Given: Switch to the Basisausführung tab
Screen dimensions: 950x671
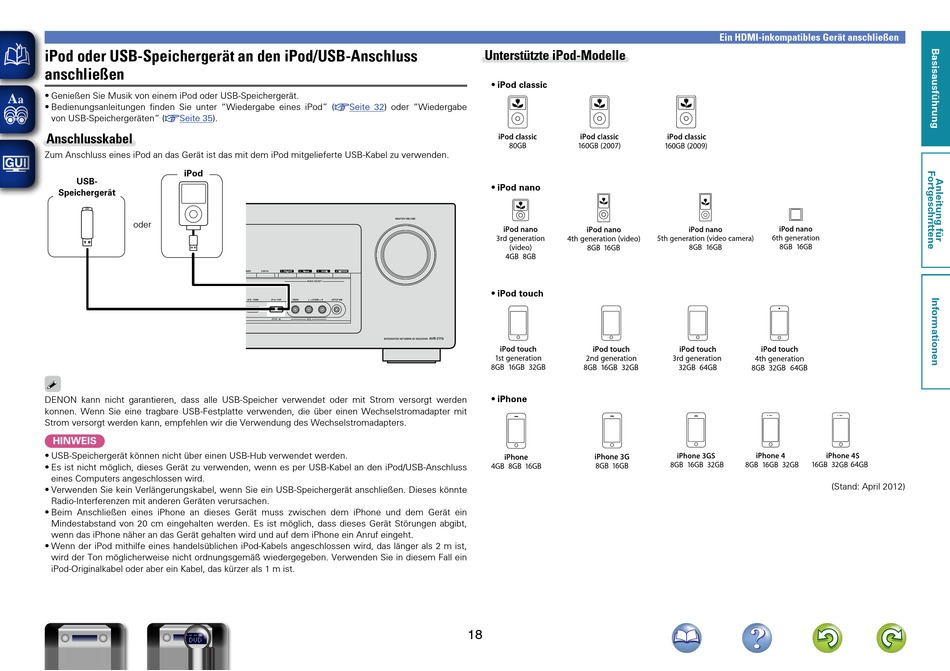Looking at the screenshot, I should click(935, 88).
